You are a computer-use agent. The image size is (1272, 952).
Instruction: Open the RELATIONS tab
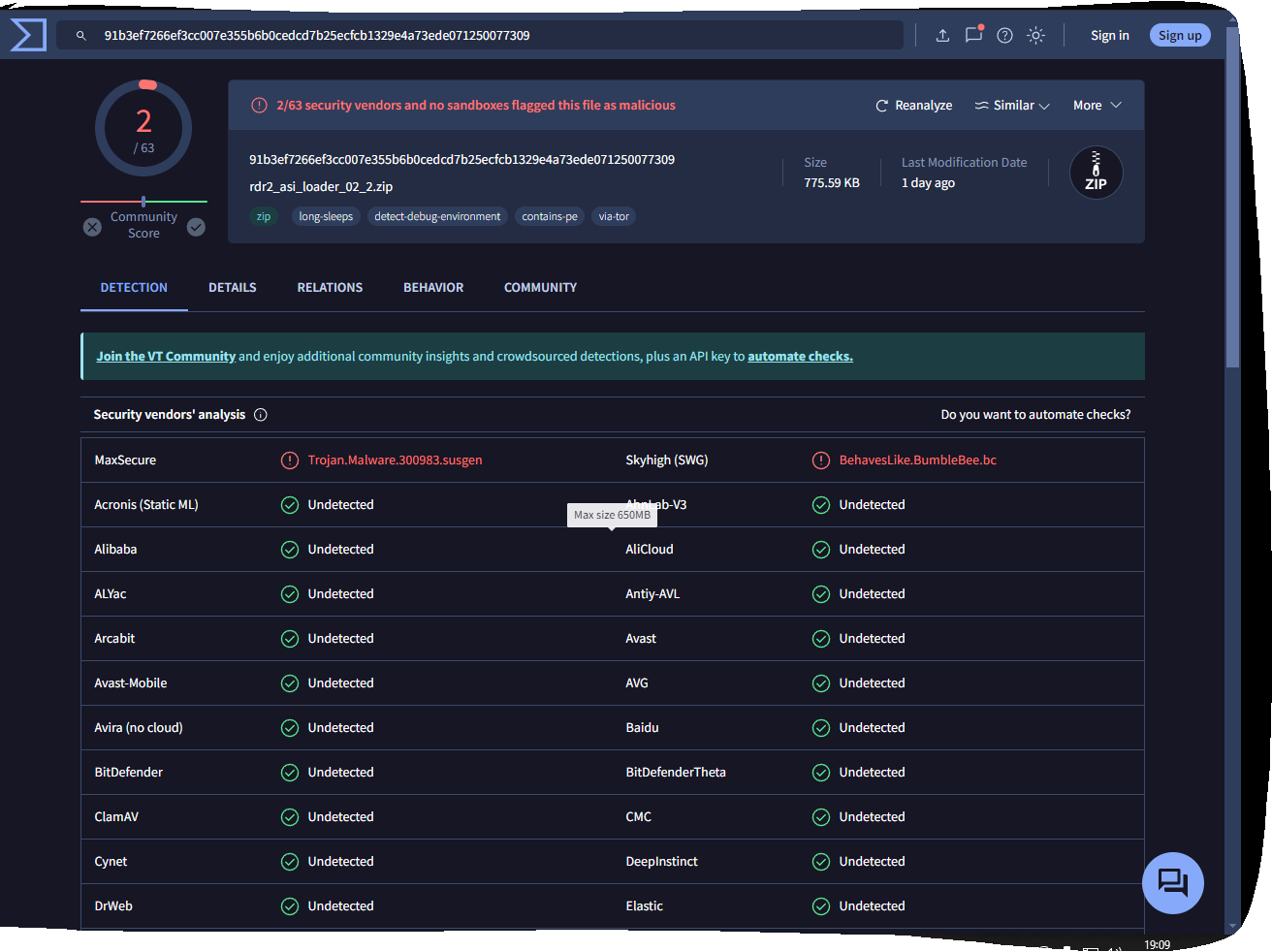(x=330, y=288)
